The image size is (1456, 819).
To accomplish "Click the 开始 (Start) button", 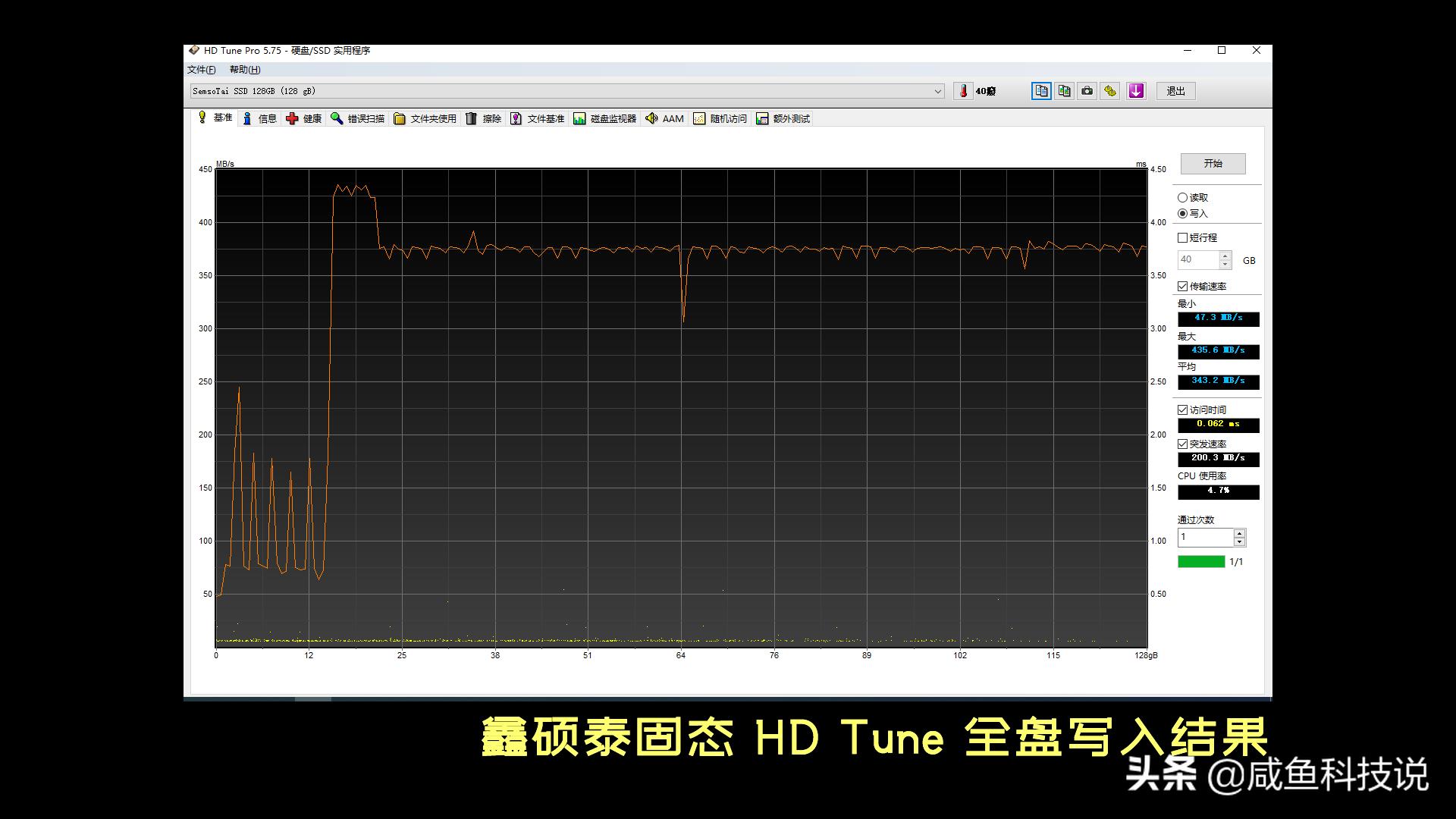I will (1213, 163).
